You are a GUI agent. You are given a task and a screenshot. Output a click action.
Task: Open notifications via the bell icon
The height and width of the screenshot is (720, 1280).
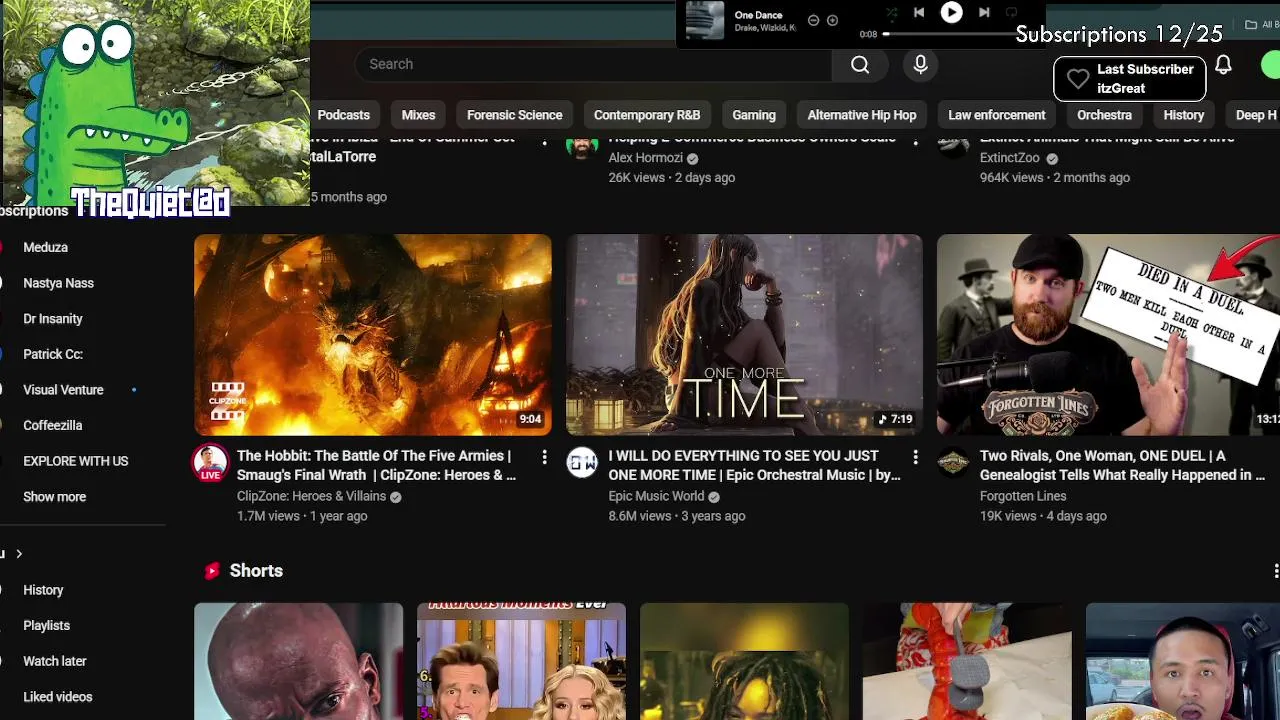click(x=1223, y=65)
